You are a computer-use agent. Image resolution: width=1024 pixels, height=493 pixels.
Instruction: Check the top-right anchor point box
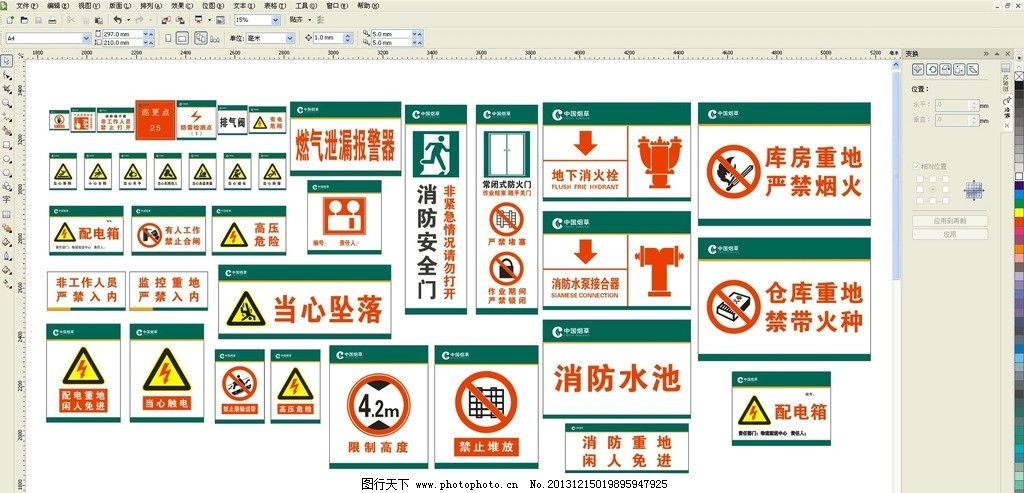[946, 179]
